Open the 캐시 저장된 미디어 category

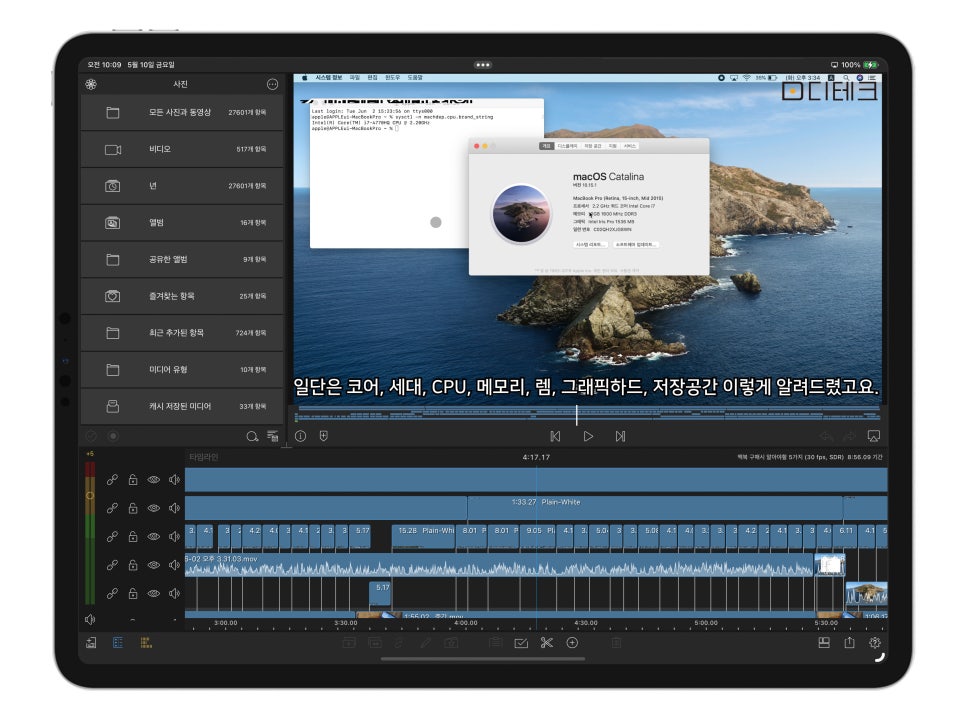182,406
